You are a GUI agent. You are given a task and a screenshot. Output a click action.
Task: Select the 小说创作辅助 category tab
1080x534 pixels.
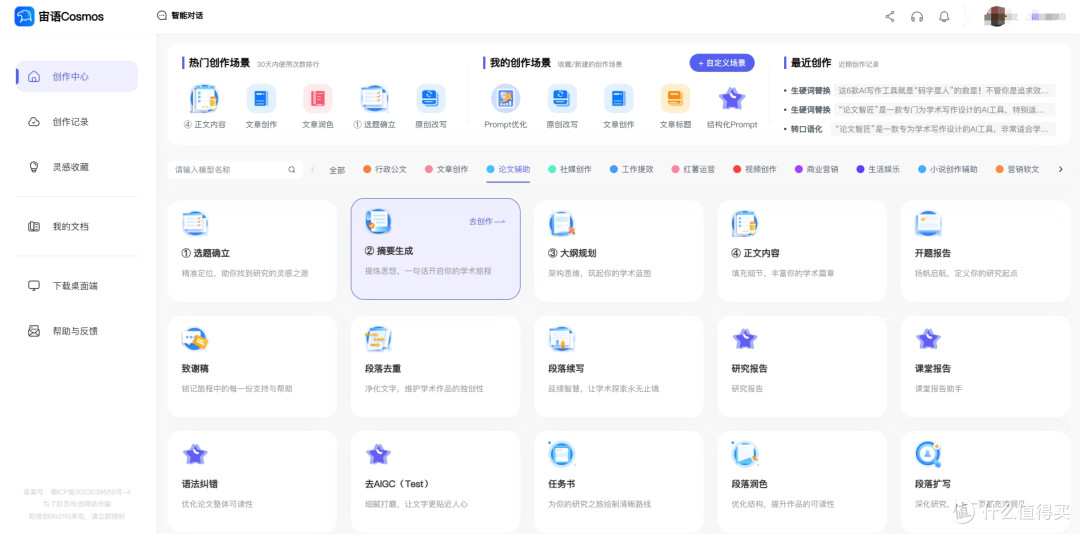948,169
